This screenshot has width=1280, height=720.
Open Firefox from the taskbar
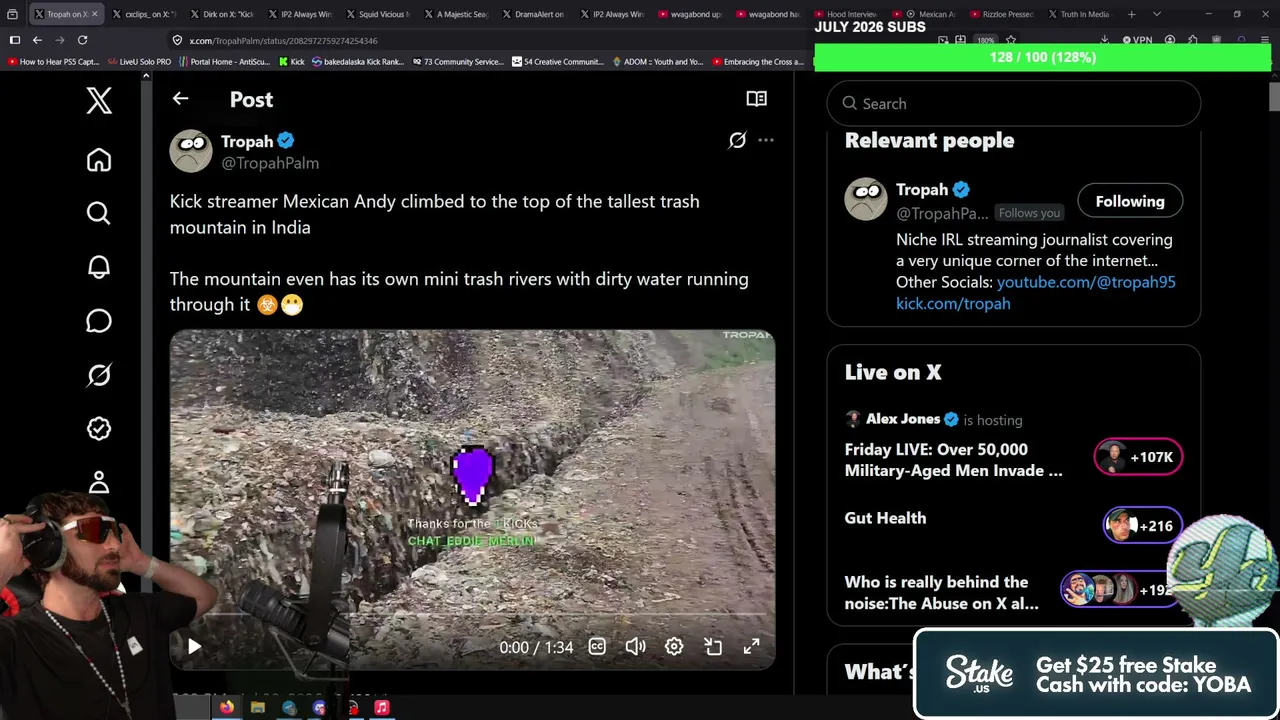pos(227,707)
